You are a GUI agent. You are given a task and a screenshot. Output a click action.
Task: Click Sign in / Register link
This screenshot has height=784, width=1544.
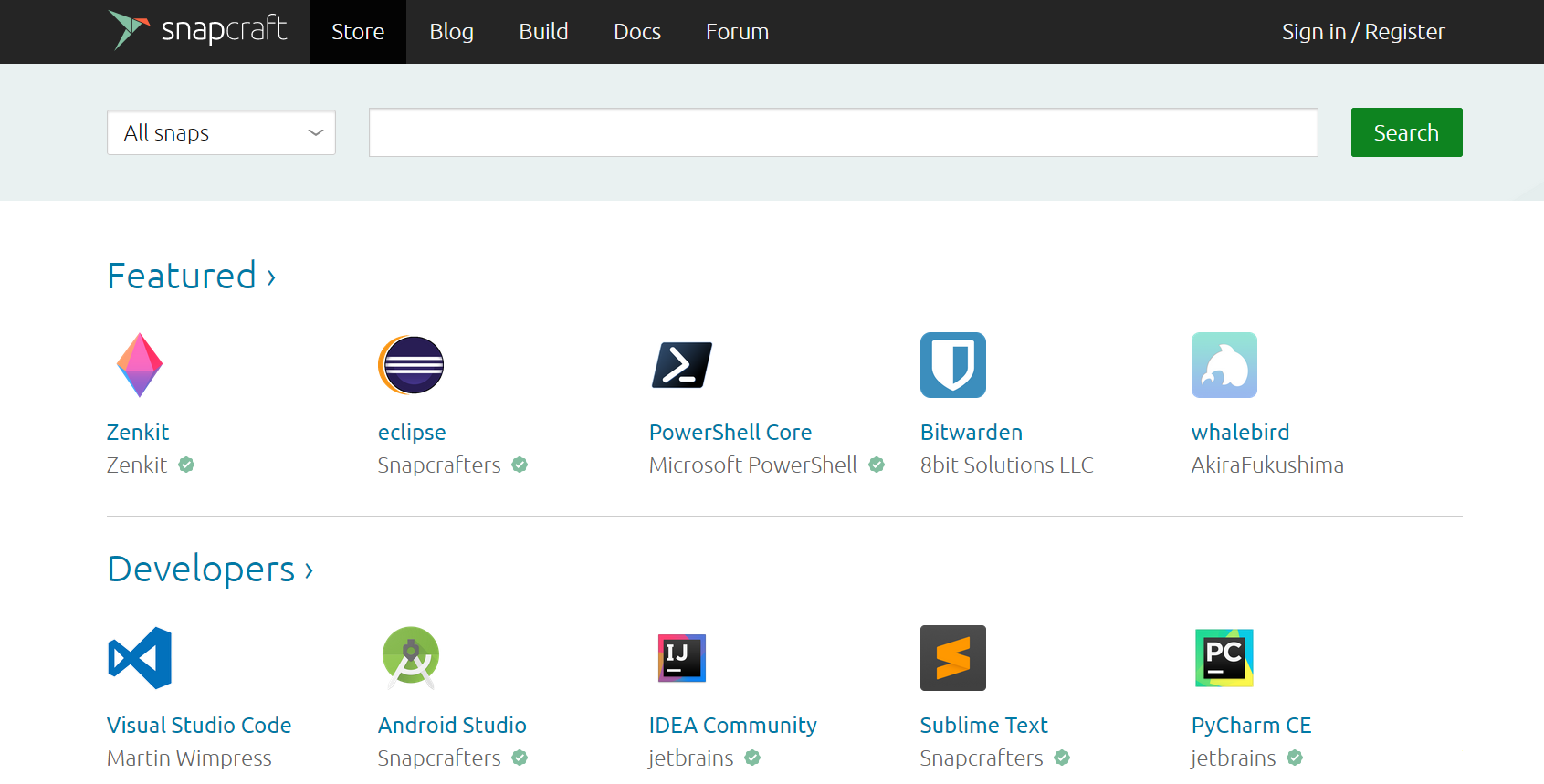[1362, 32]
